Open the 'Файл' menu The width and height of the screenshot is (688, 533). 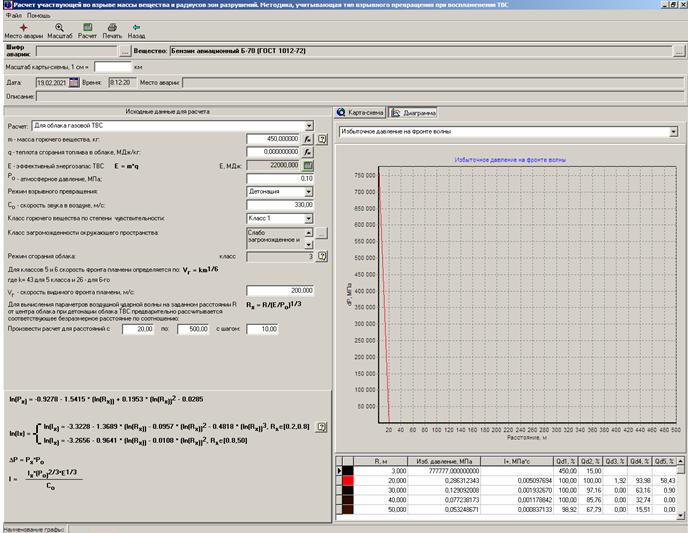12,16
